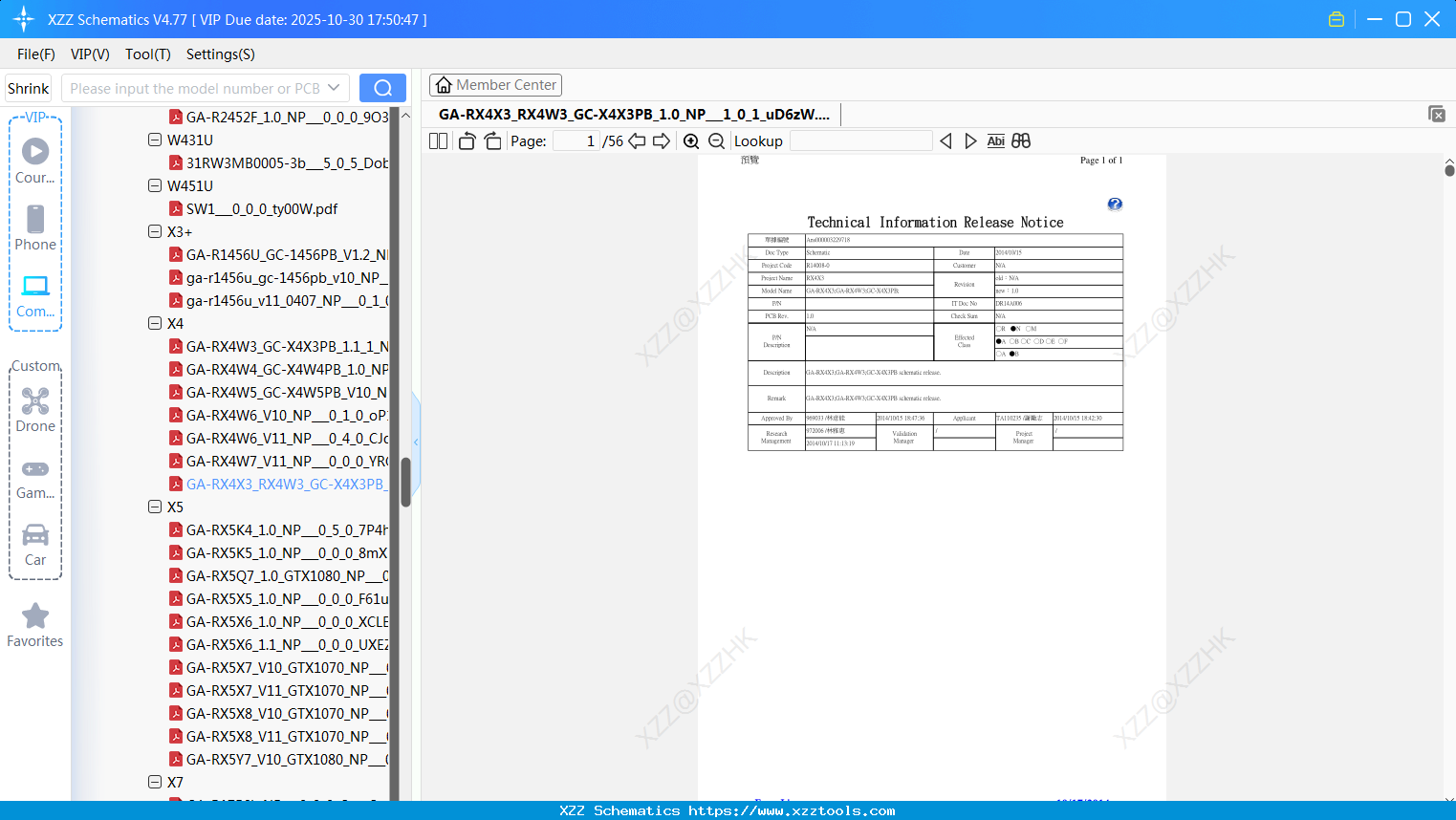Go to the next page arrow

(x=662, y=140)
